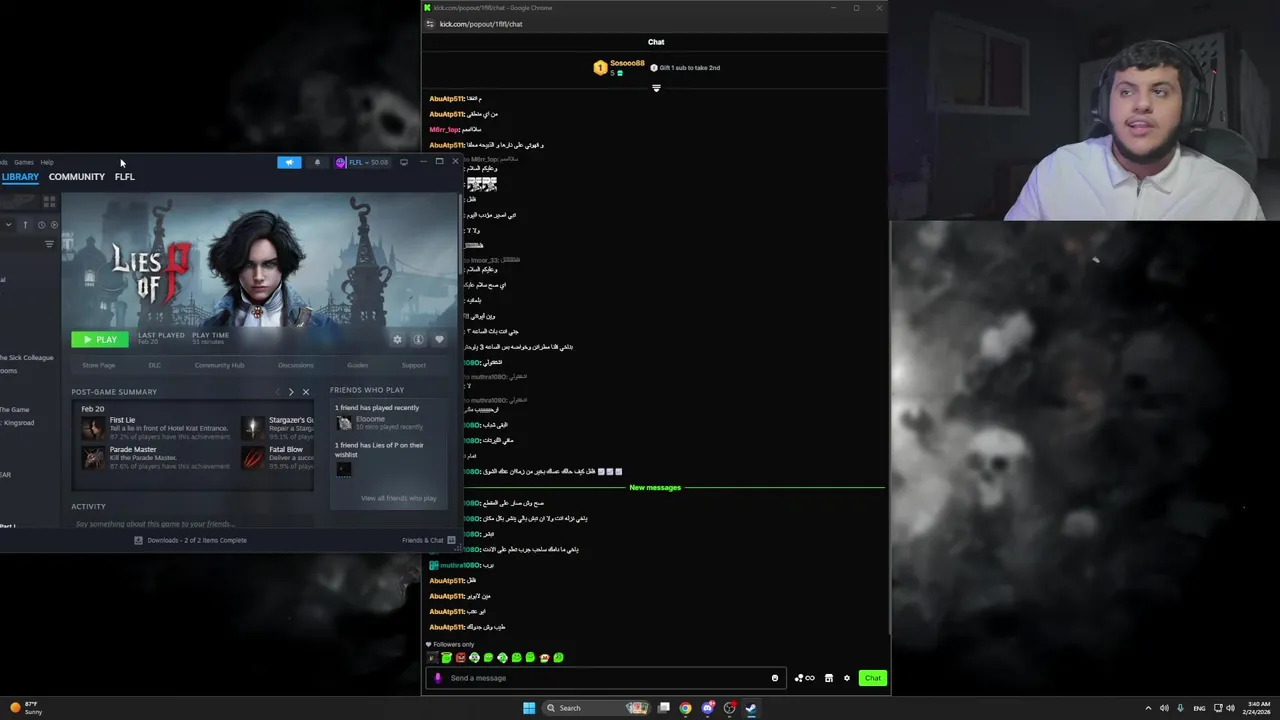This screenshot has height=720, width=1280.
Task: Open the emote picker in message box
Action: 775,678
